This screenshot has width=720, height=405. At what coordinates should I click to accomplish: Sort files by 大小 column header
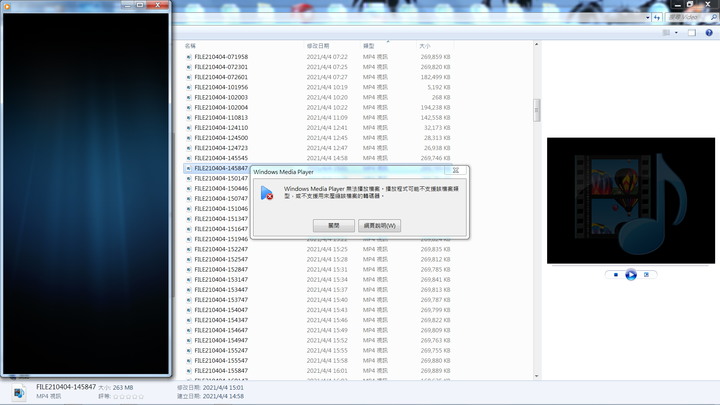point(425,46)
